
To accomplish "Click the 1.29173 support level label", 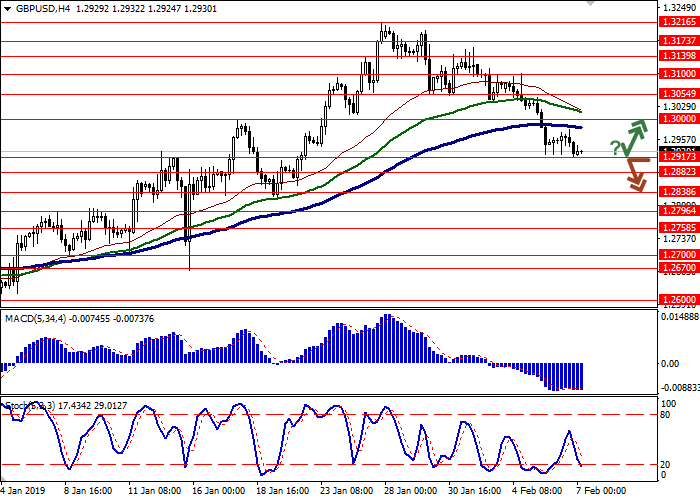I will click(x=678, y=157).
